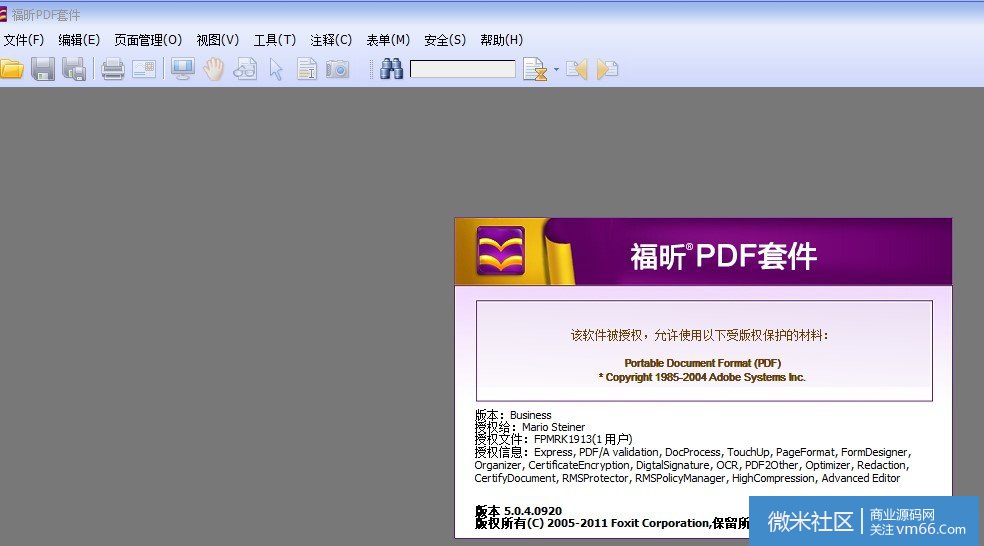Click the Save As double-disk icon

[73, 69]
